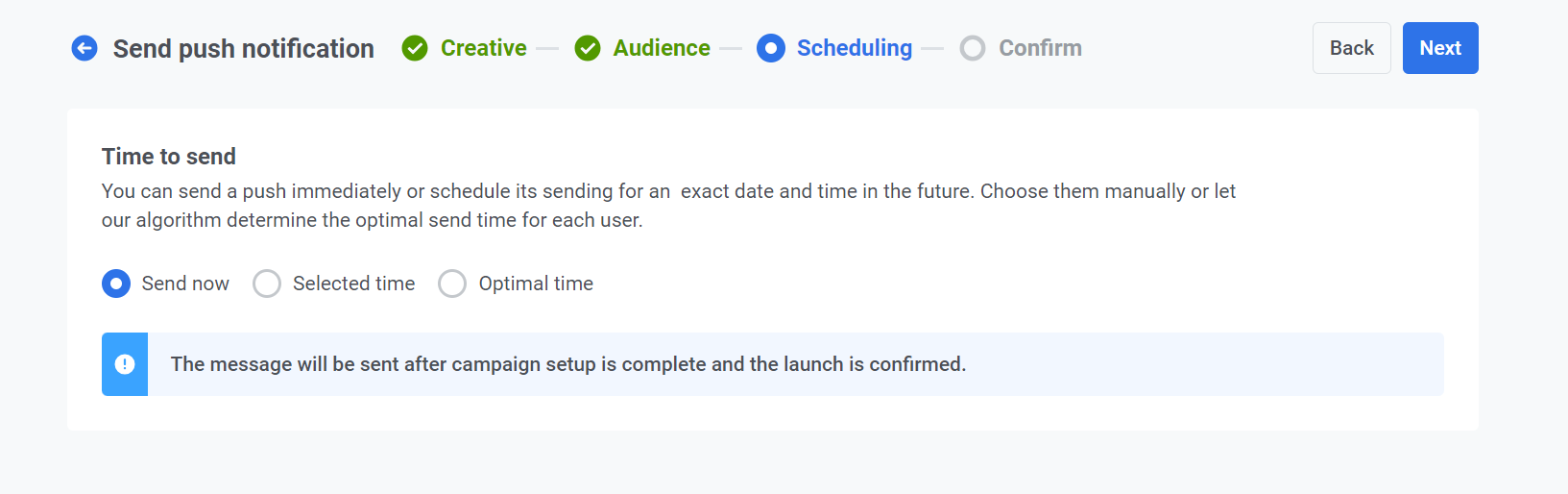Click the "Selected time" text label
This screenshot has height=494, width=1568.
tap(353, 284)
